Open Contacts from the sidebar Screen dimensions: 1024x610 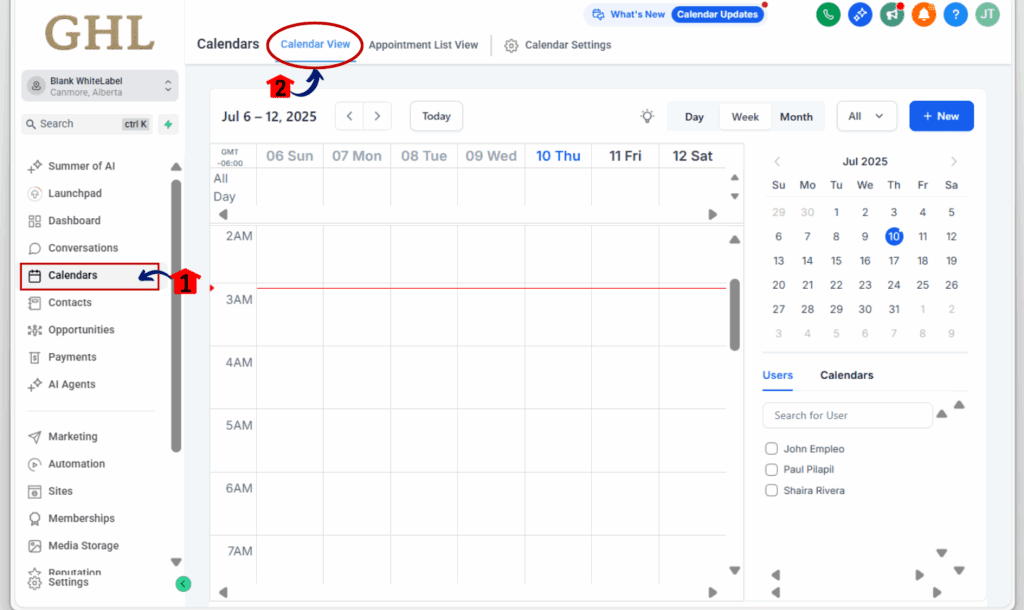(70, 303)
